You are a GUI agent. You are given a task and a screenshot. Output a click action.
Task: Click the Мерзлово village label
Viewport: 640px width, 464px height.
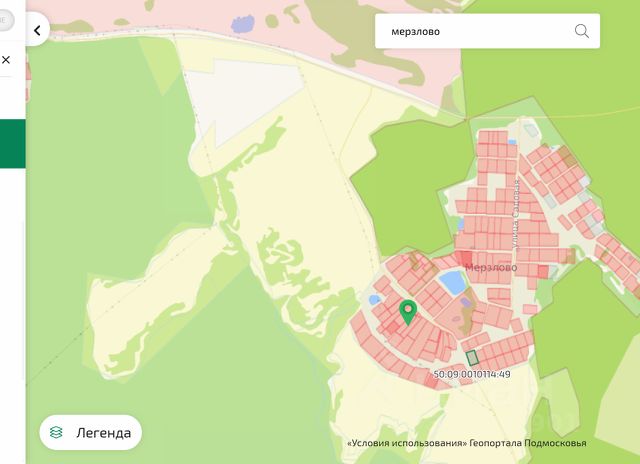click(x=491, y=267)
